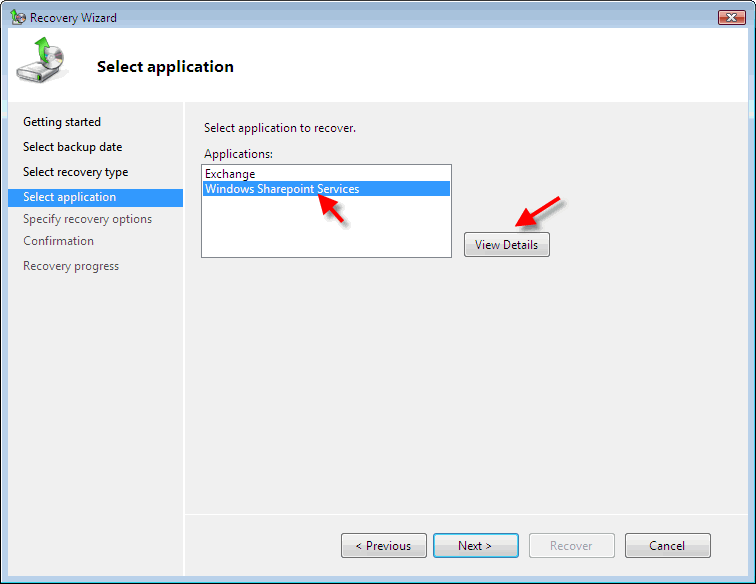756x584 pixels.
Task: Click the 'Applications:' label
Action: (x=238, y=154)
